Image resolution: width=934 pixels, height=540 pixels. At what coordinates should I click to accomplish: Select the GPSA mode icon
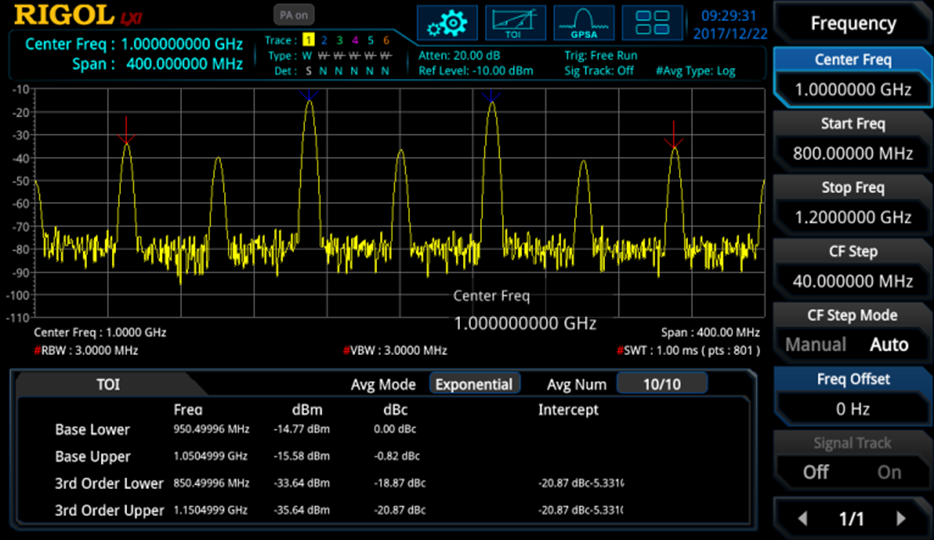[x=584, y=22]
